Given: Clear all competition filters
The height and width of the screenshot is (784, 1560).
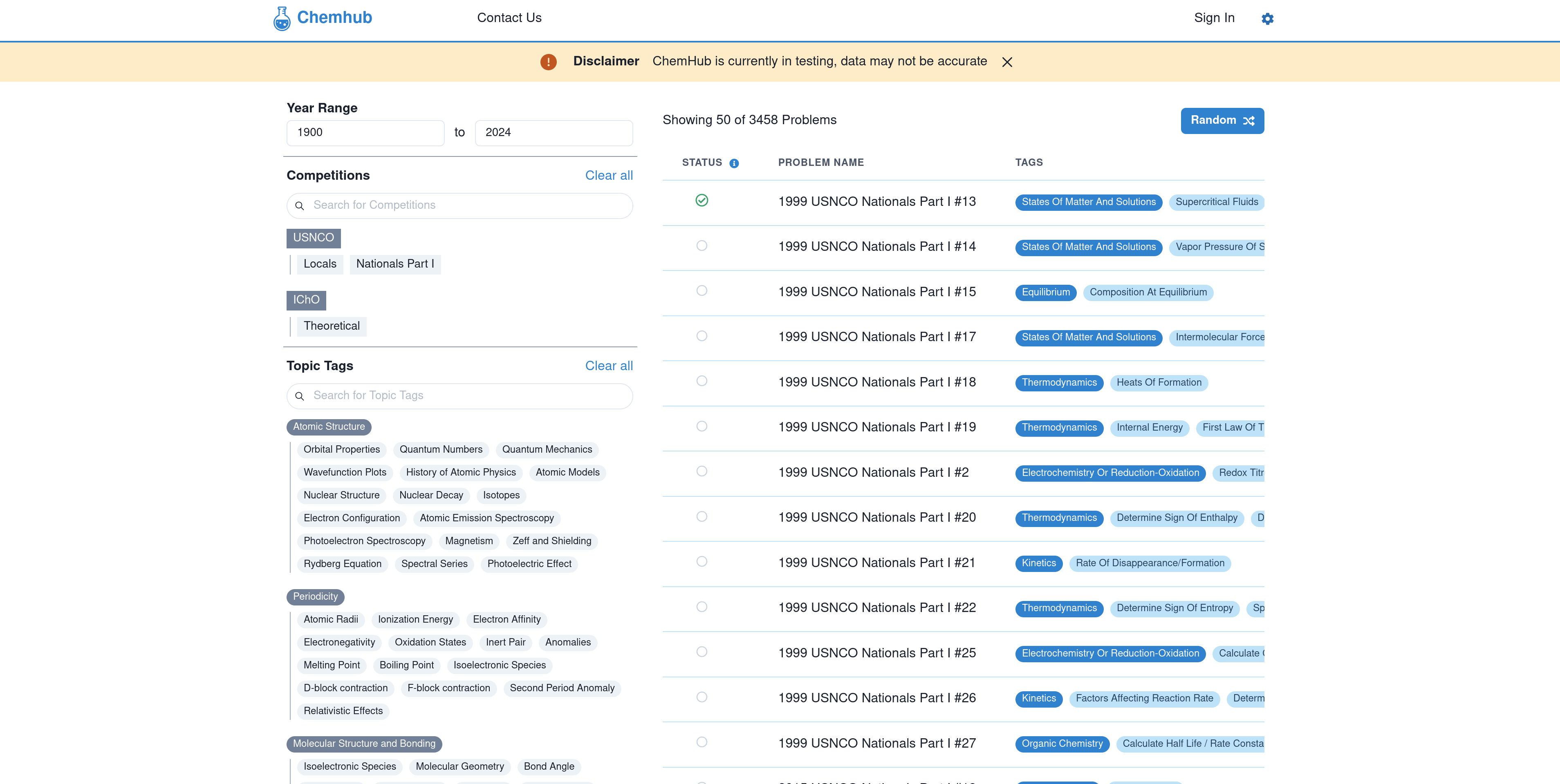Looking at the screenshot, I should [x=609, y=176].
